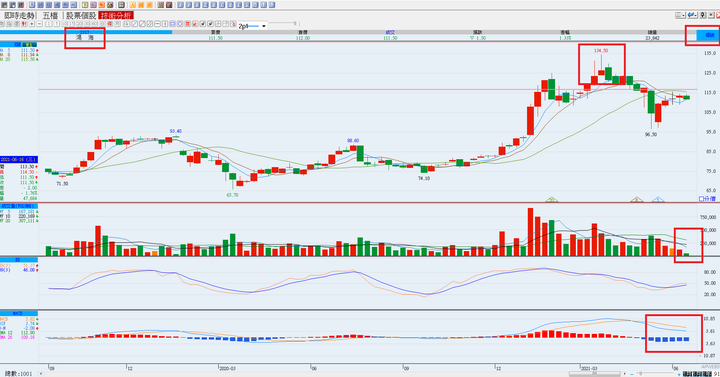Click the MACD indicator panel header
This screenshot has height=377, width=720.
coord(19,314)
